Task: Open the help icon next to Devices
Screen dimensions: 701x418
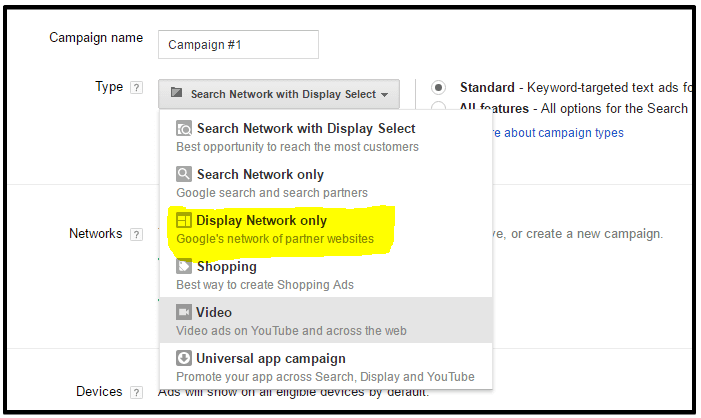Action: 136,392
